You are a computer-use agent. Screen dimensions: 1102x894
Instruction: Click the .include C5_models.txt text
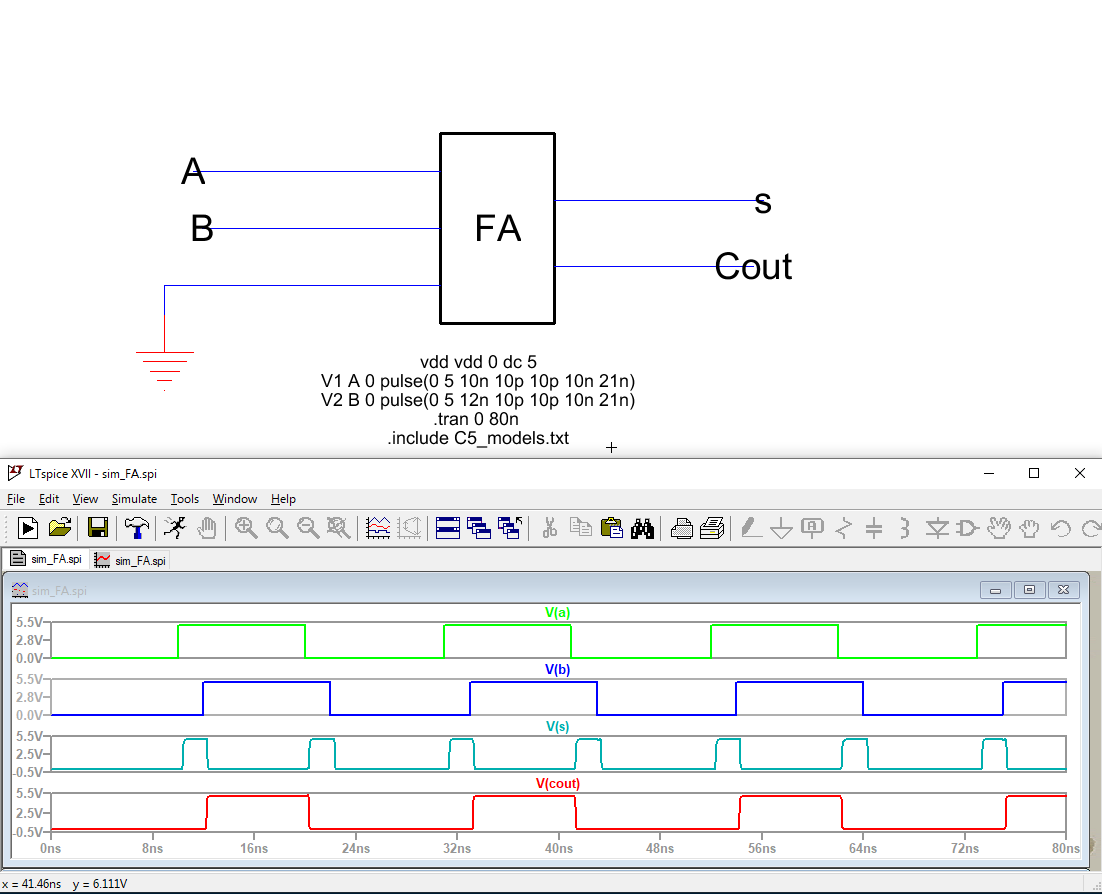[x=478, y=438]
